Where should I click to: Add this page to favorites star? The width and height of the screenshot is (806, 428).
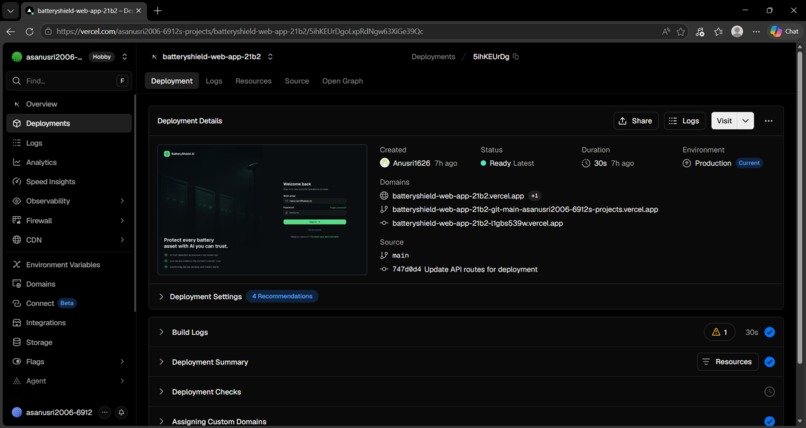681,31
